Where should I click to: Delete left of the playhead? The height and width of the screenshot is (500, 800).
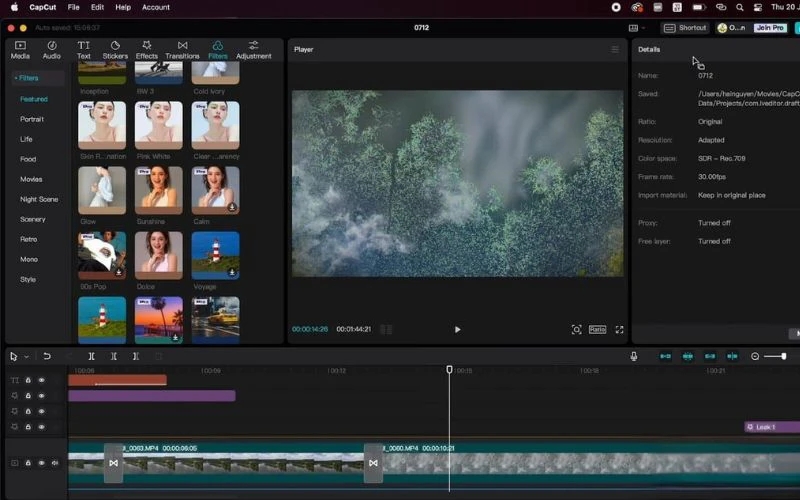coord(114,356)
